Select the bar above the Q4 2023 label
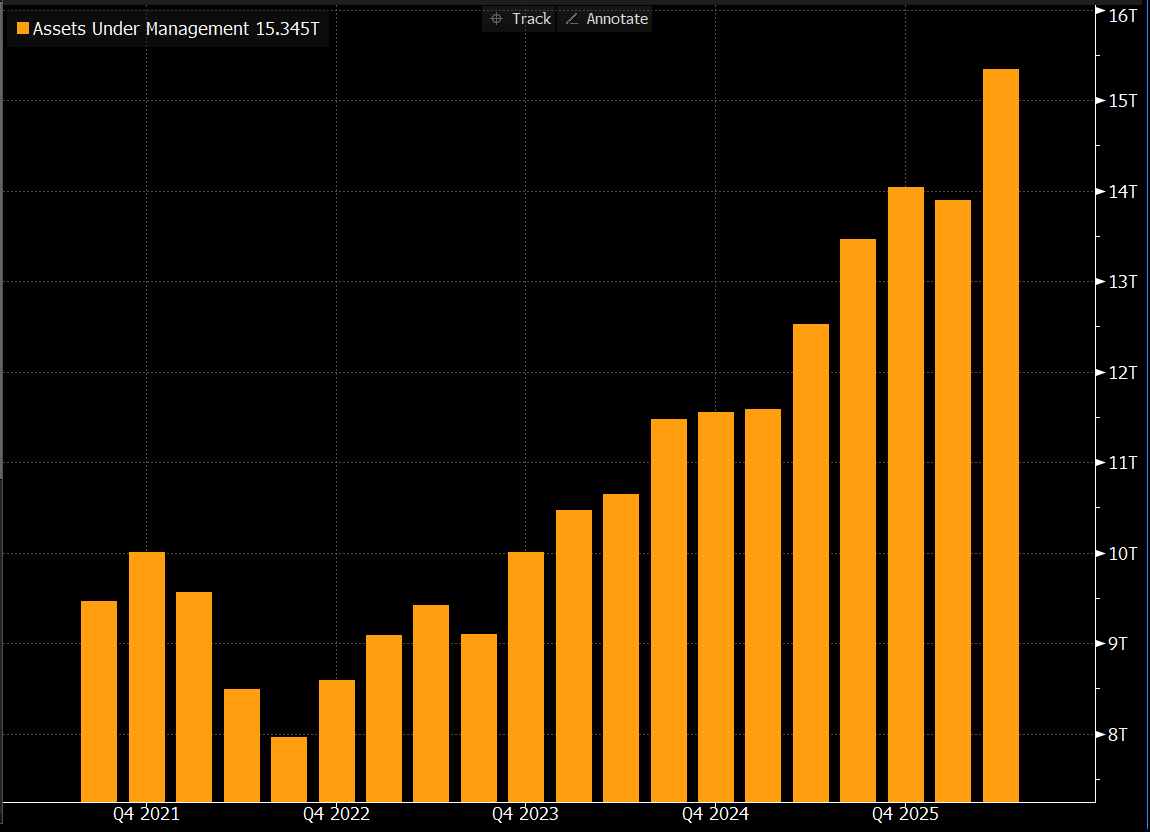The image size is (1150, 832). 526,676
